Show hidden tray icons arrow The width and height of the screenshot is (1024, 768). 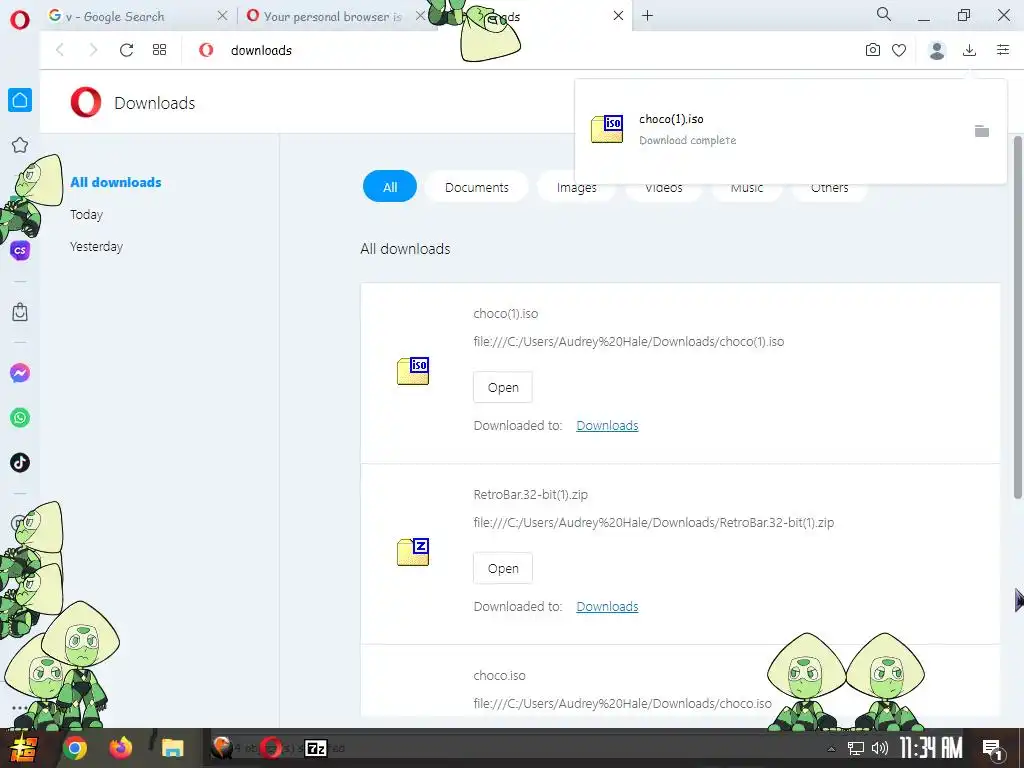(831, 749)
